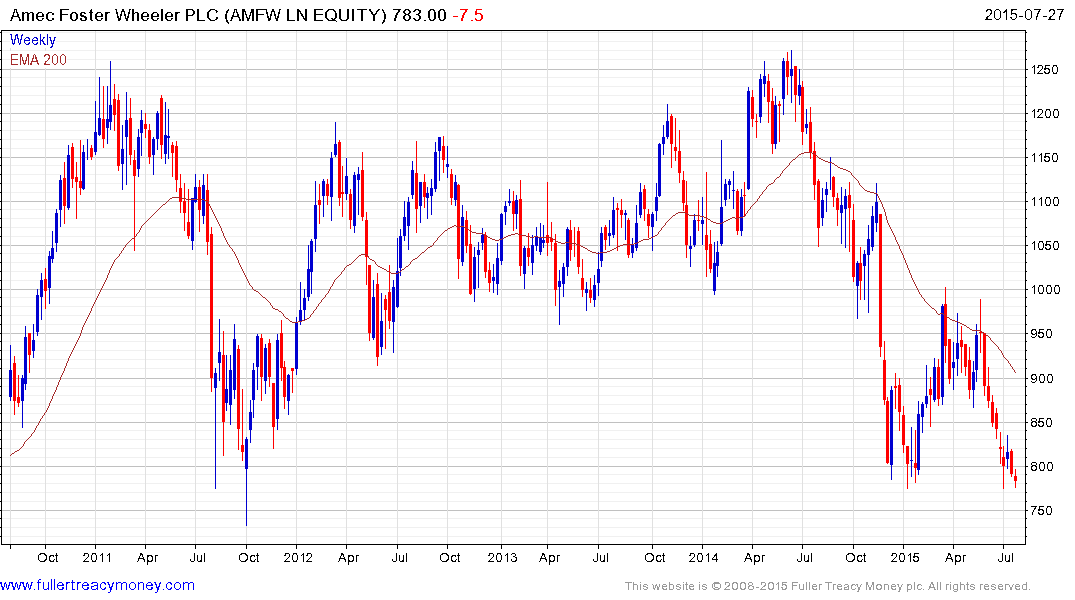This screenshot has width=1075, height=600.
Task: Click the '2015' year label on time axis
Action: (905, 557)
